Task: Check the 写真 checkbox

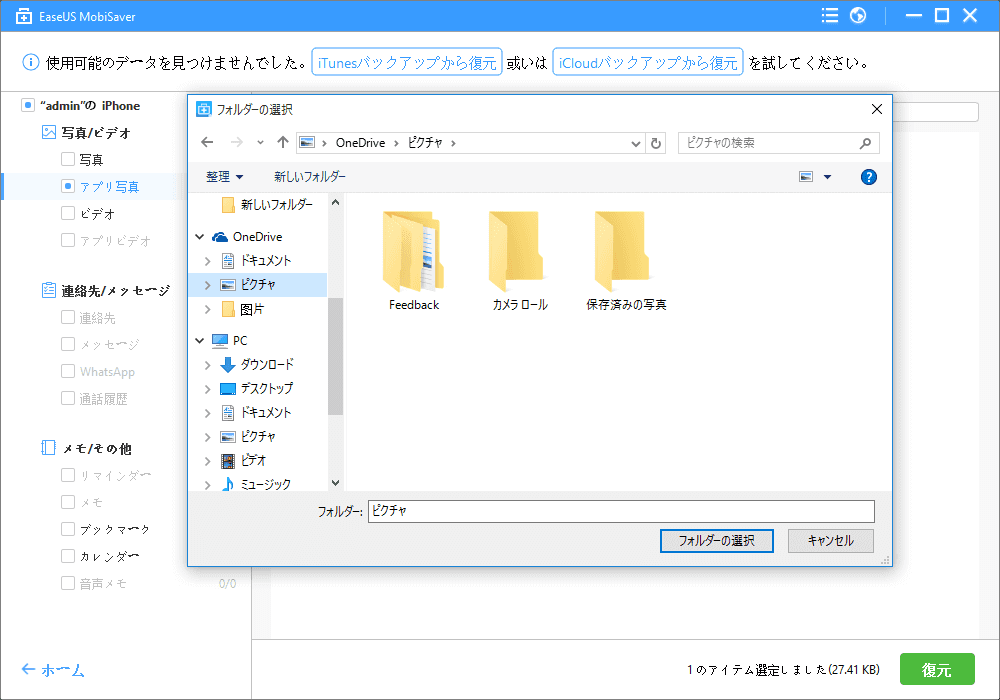Action: click(x=68, y=159)
